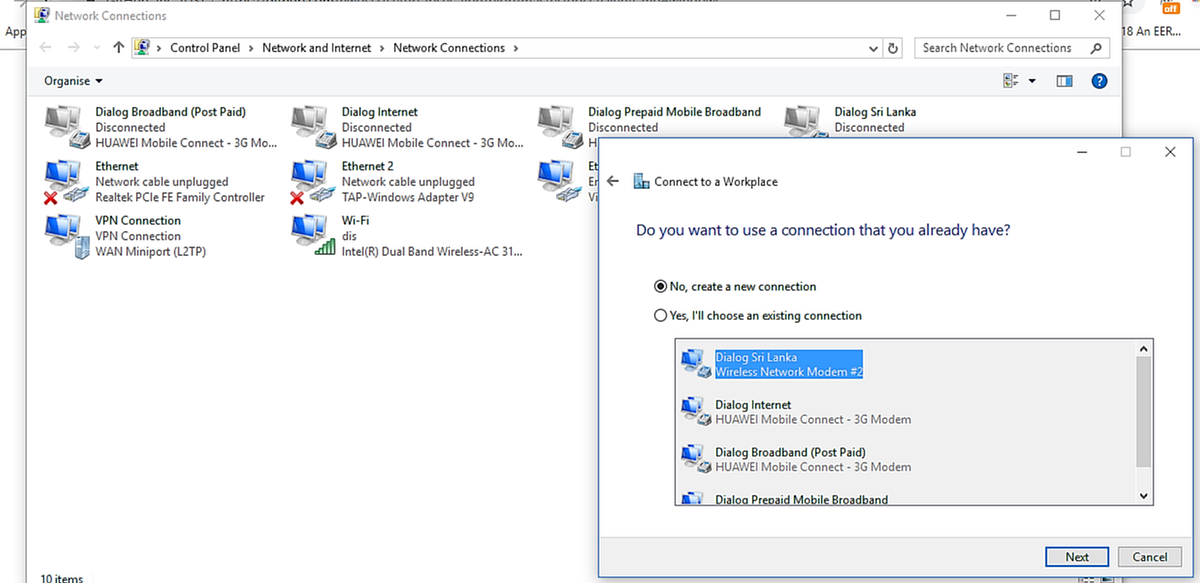Click the change view icon in the toolbar
Viewport: 1200px width, 583px height.
click(1011, 81)
